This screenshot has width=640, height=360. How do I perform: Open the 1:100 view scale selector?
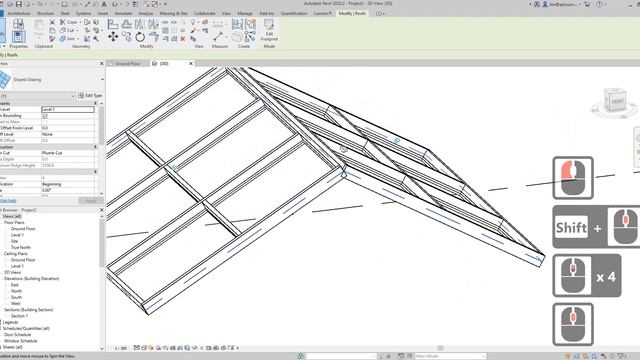[121, 348]
